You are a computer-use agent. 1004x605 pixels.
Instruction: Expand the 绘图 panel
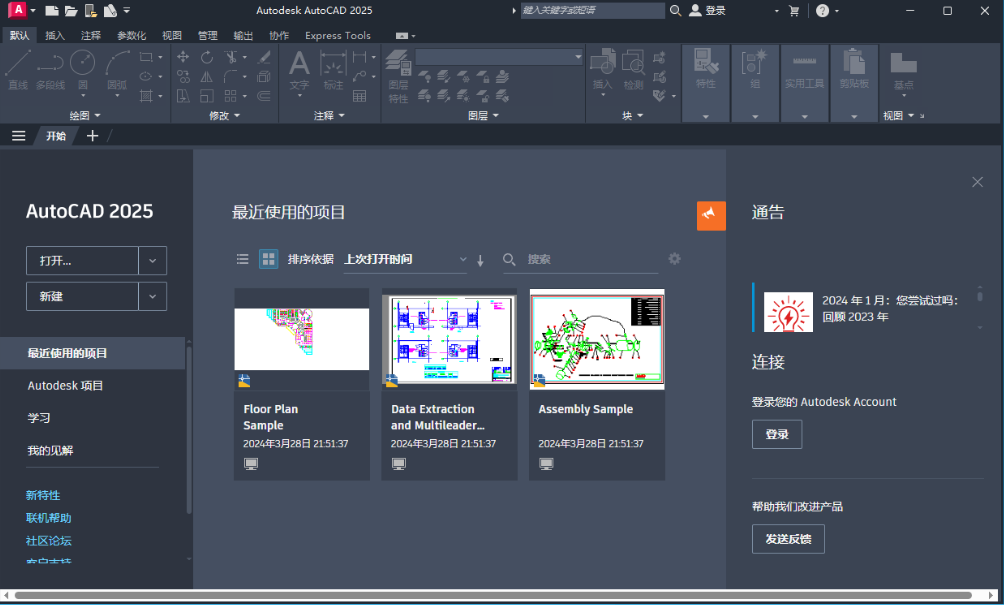[85, 115]
